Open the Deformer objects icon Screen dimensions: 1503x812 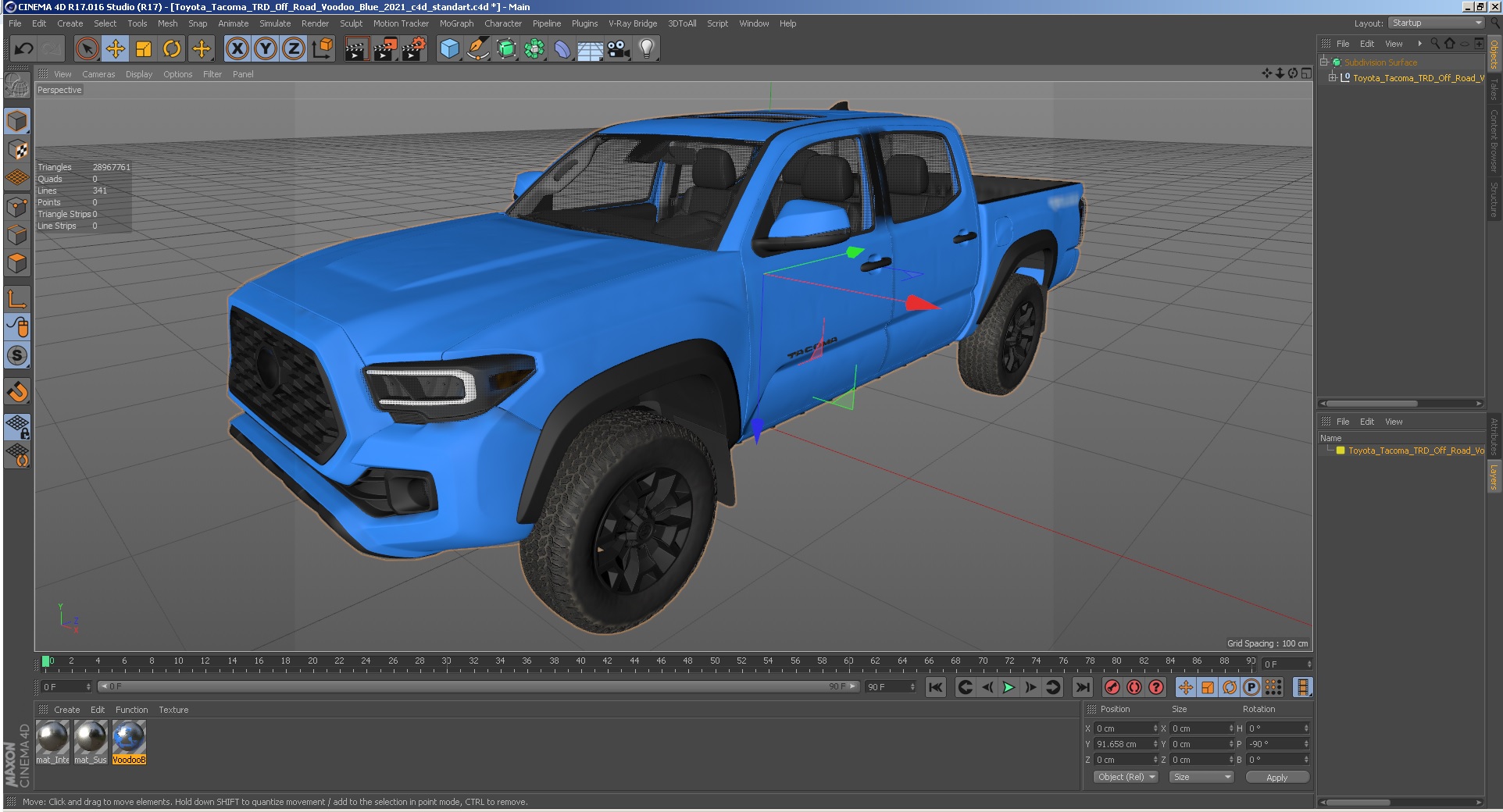562,48
